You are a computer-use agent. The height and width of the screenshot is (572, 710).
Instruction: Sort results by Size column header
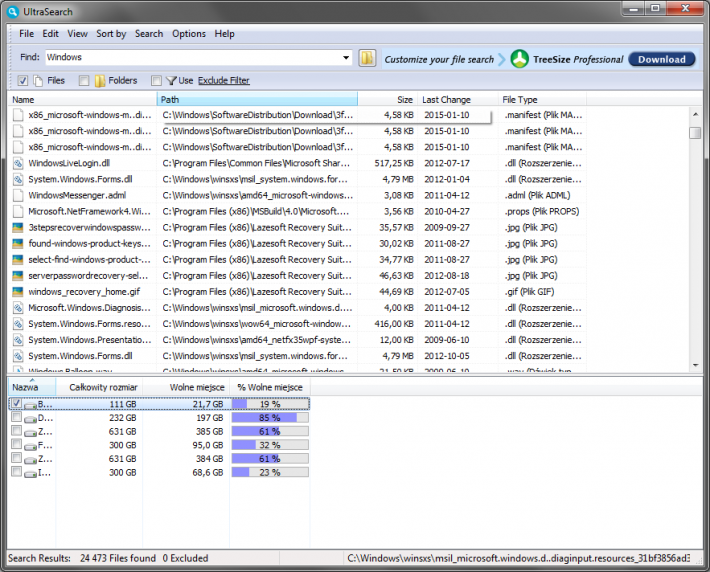[388, 100]
